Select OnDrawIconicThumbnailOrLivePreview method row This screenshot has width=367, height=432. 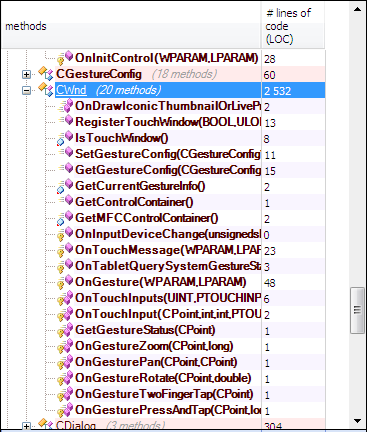click(x=168, y=106)
